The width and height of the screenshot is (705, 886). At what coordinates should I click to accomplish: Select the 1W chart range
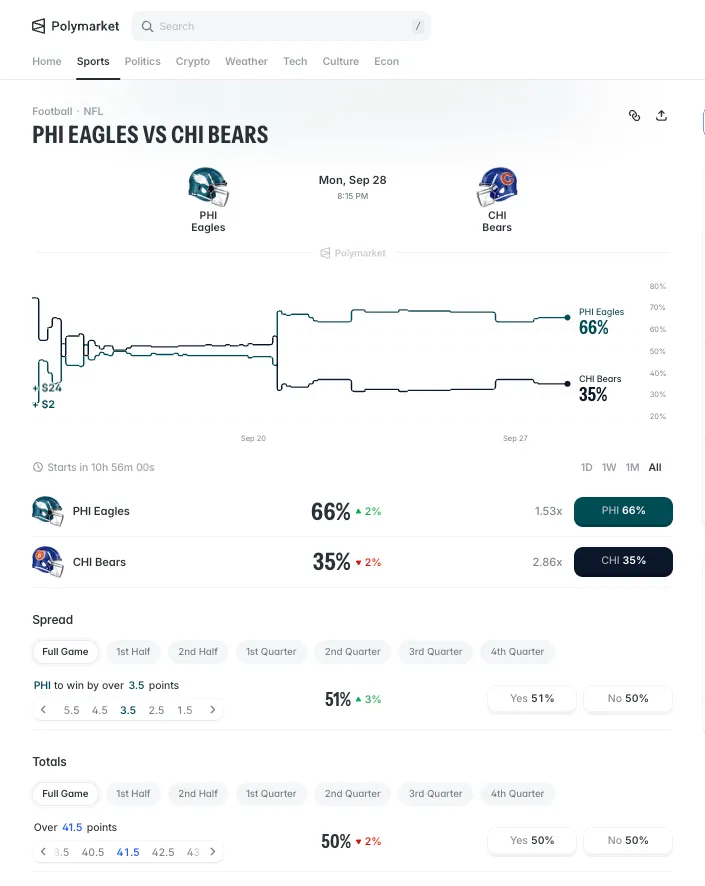pyautogui.click(x=609, y=467)
